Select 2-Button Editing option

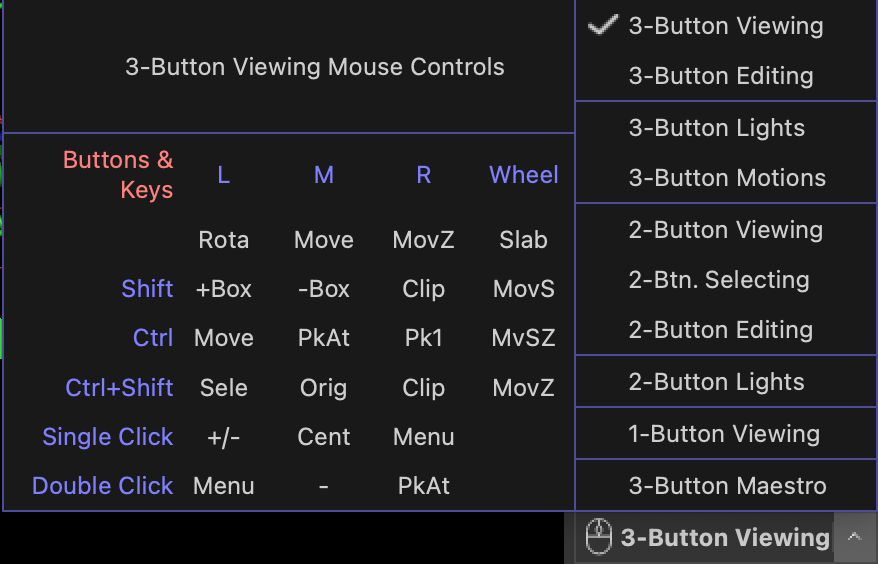tap(720, 330)
